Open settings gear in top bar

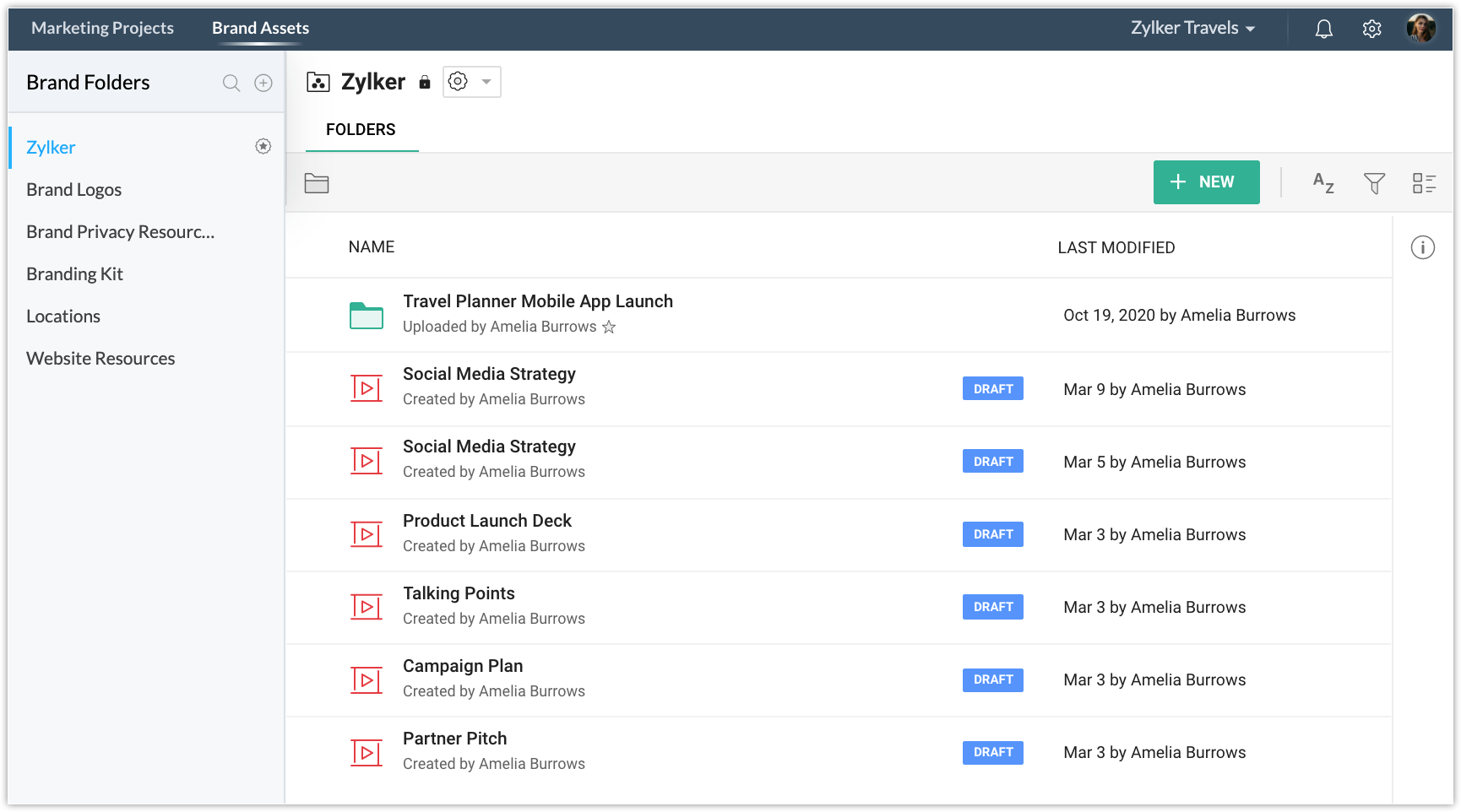[x=1371, y=29]
